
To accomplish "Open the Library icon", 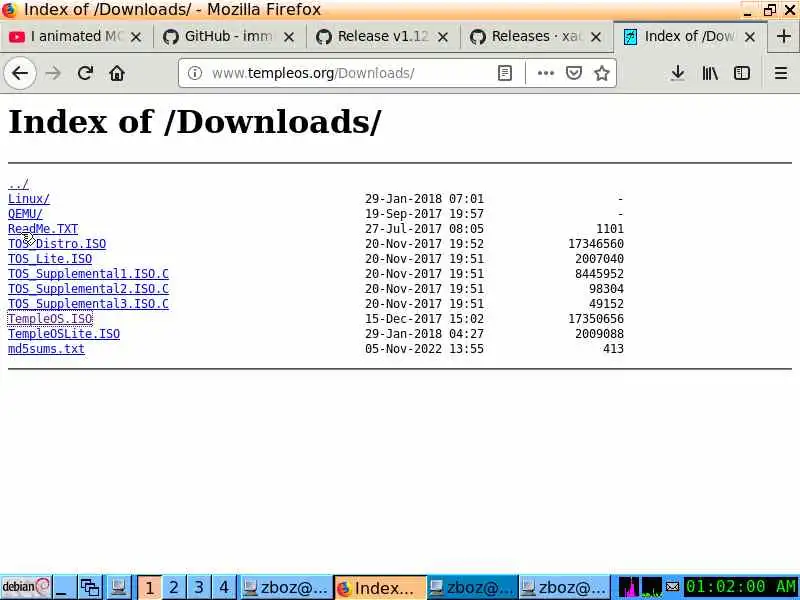I will pyautogui.click(x=710, y=73).
